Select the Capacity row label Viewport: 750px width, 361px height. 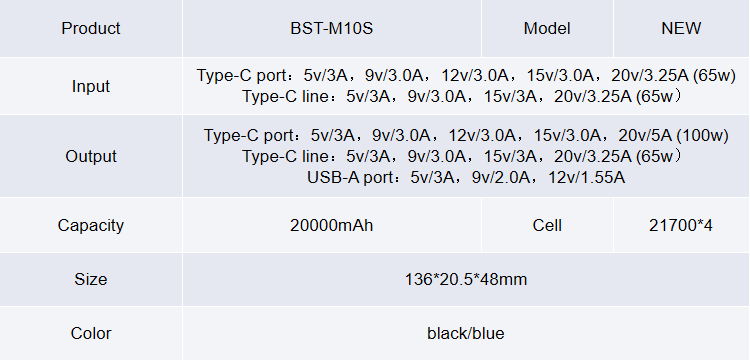pos(91,225)
